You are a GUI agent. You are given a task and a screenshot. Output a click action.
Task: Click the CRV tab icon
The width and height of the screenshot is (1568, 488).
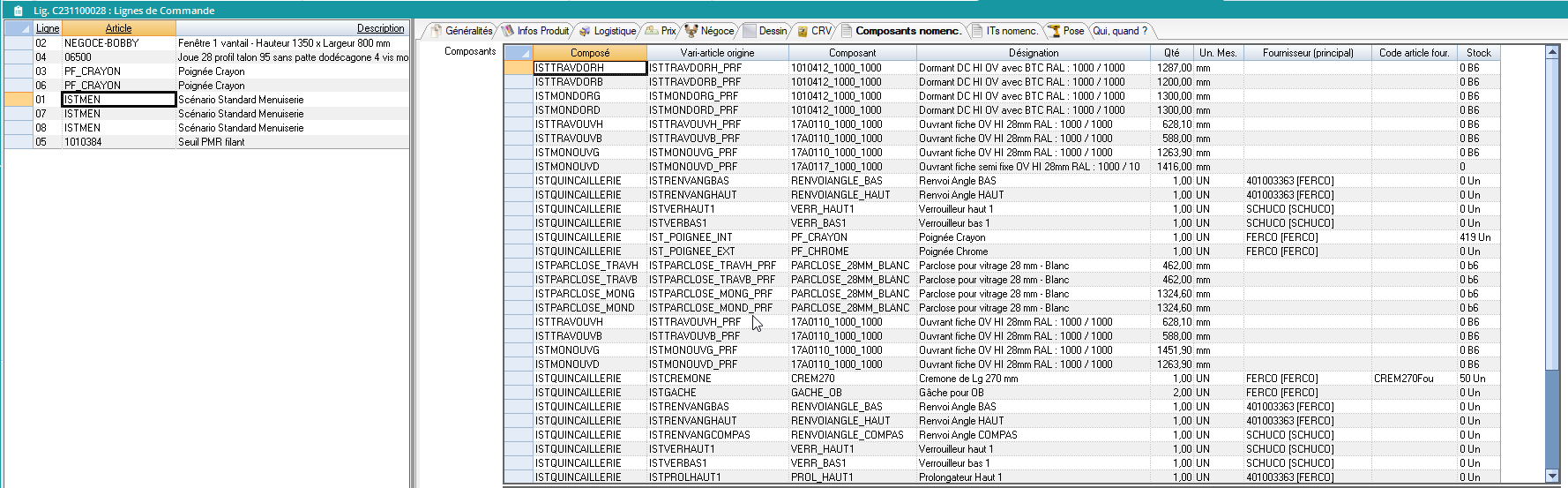tap(803, 31)
